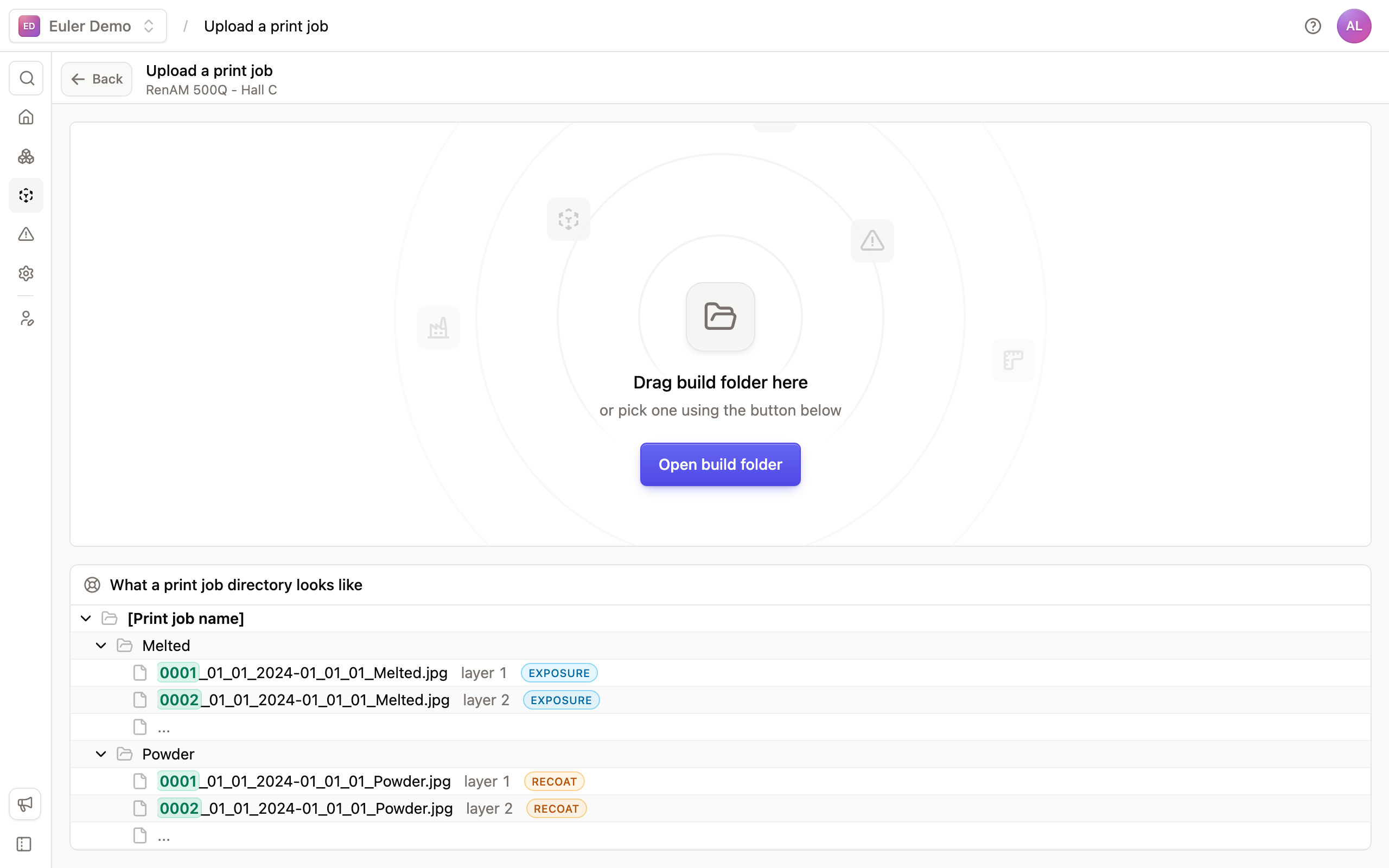
Task: Click the ellipsis row under Powder files
Action: (x=721, y=835)
